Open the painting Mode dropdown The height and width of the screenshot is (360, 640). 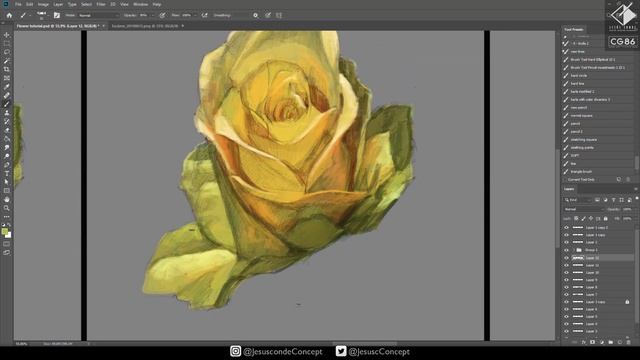point(98,15)
